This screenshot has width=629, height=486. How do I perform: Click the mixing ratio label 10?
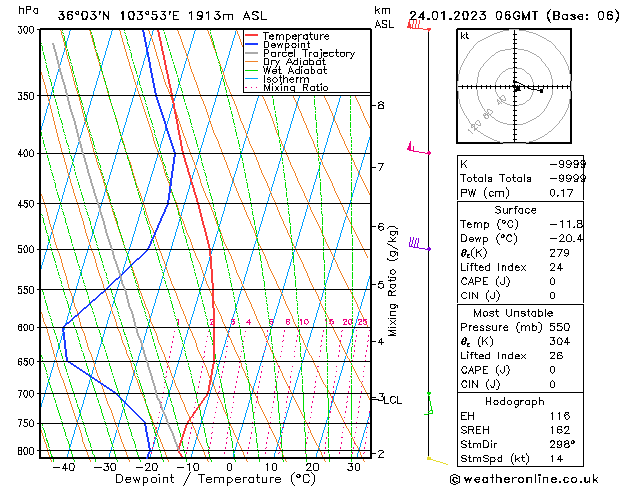(x=304, y=322)
